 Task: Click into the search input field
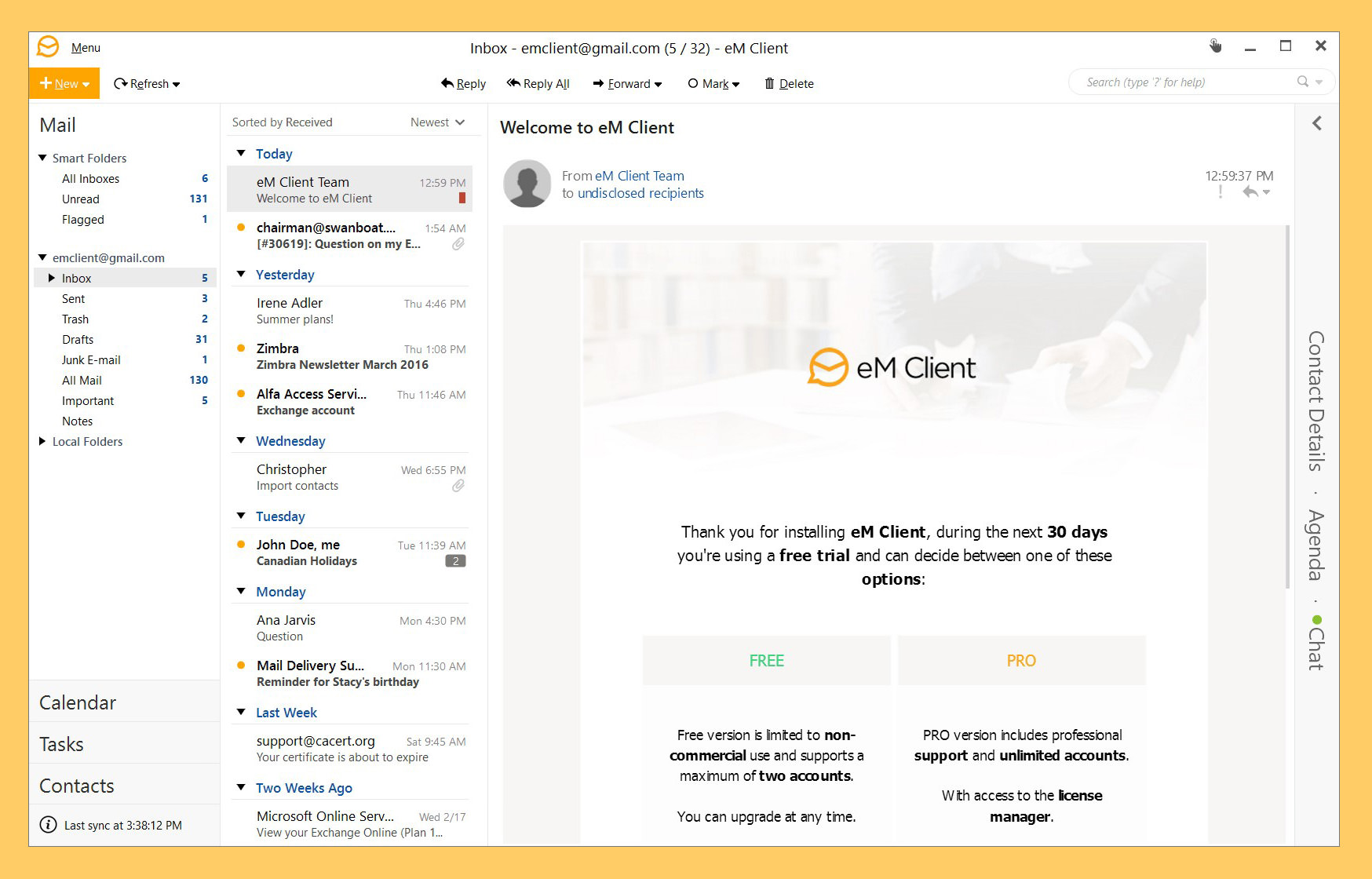pos(1177,82)
